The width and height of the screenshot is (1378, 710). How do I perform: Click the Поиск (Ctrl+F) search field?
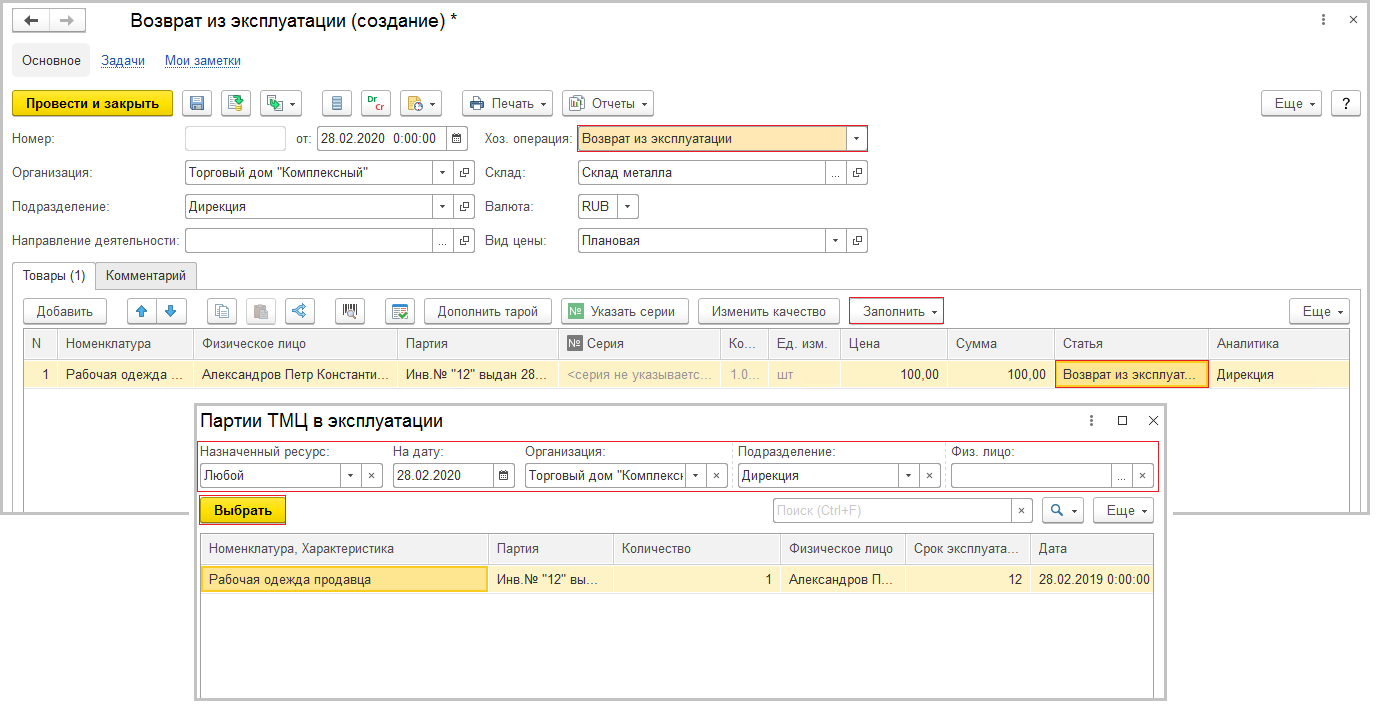click(x=892, y=510)
